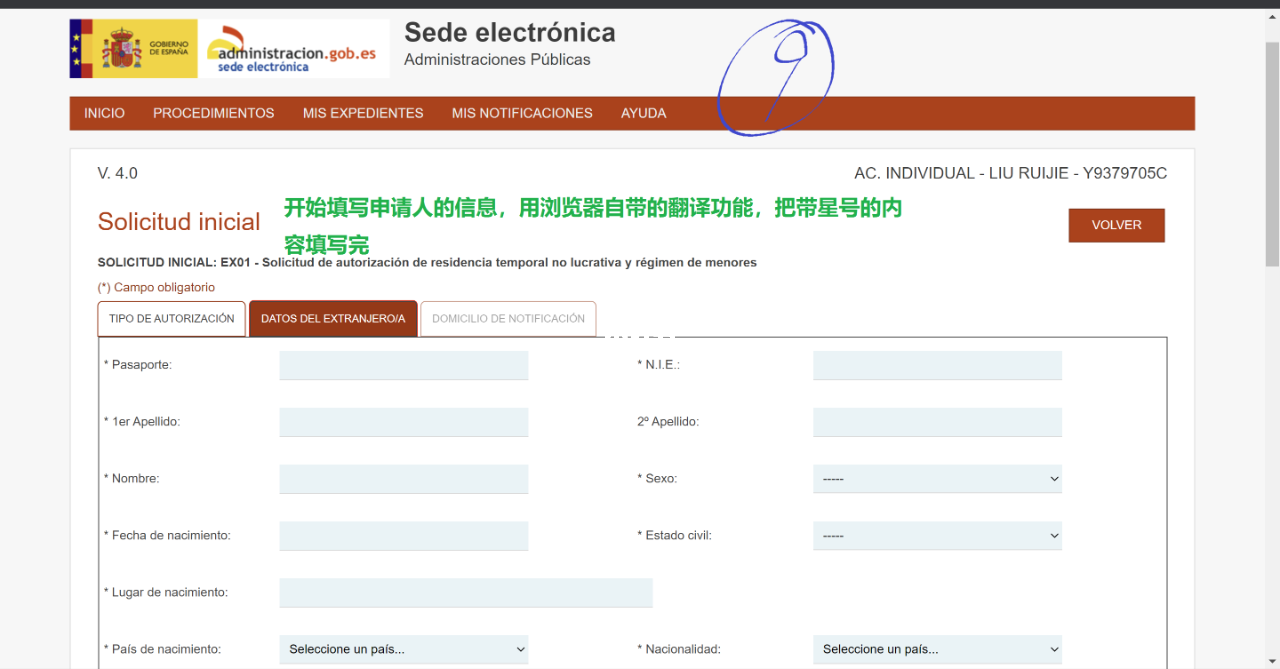Switch to the TIPO DE AUTORIZACIÓN tab

tap(172, 319)
